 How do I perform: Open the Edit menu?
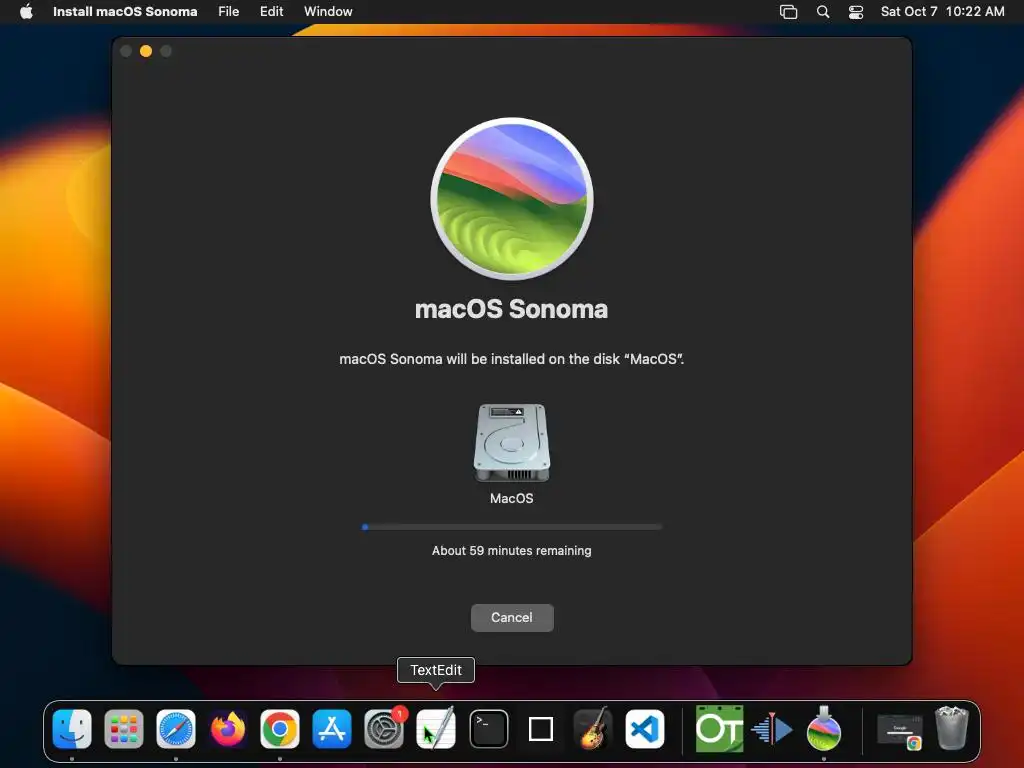(271, 11)
